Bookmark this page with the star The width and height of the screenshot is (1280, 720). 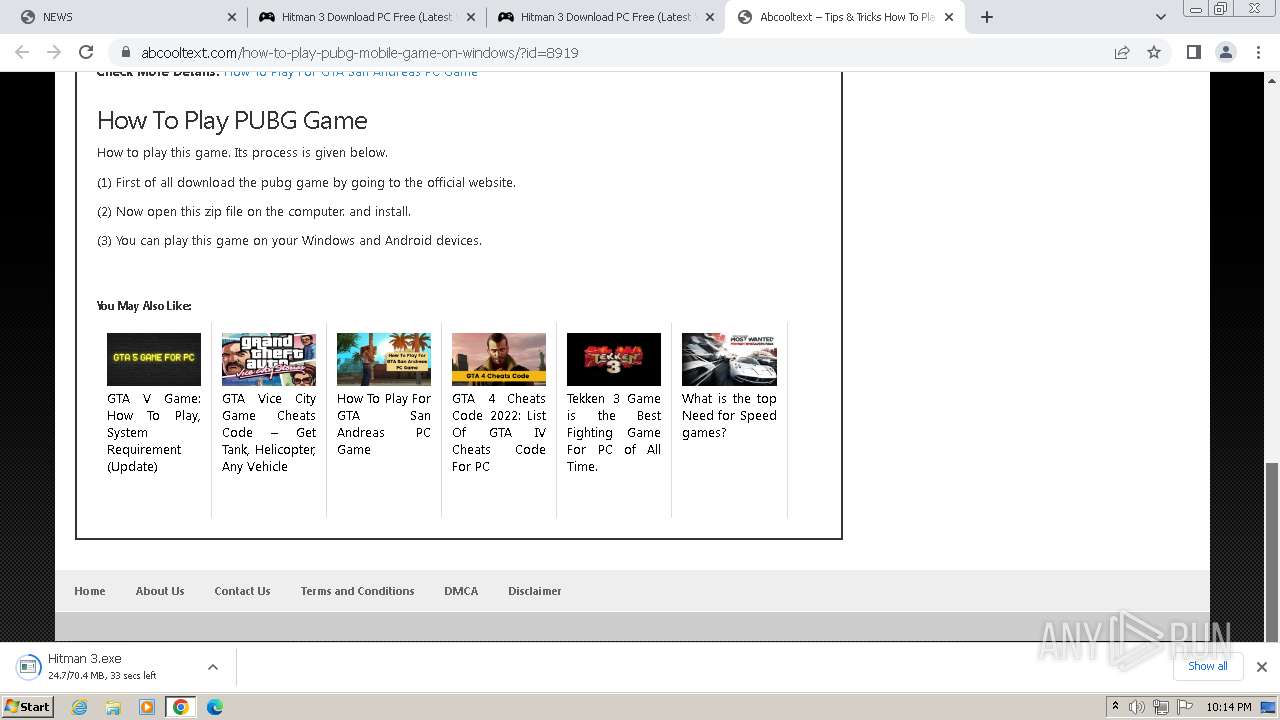tap(1154, 52)
